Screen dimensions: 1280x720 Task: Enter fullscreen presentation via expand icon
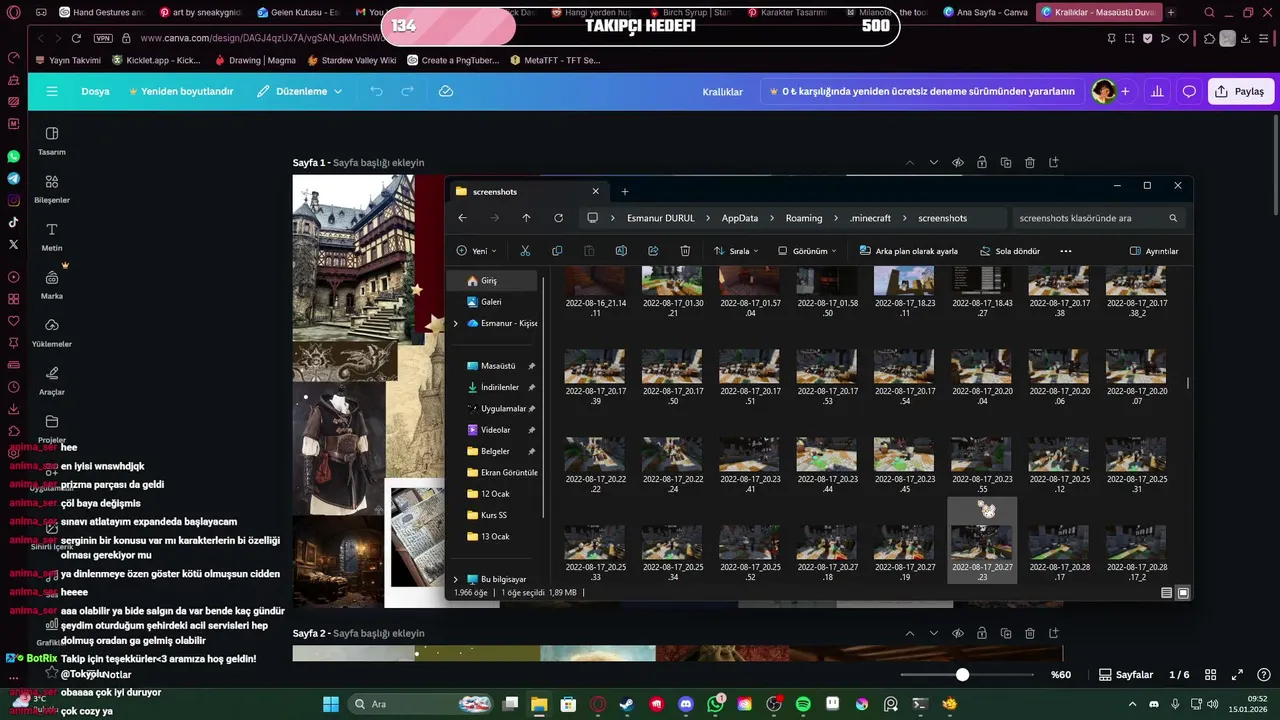pyautogui.click(x=1237, y=675)
